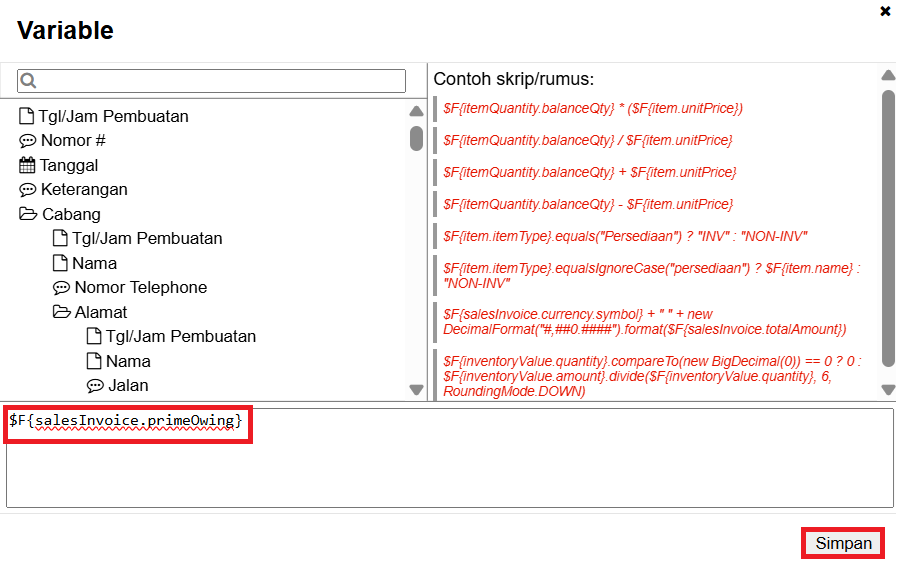Viewport: 903px width, 577px height.
Task: Click the comment icon beside Keterangan
Action: (x=27, y=190)
